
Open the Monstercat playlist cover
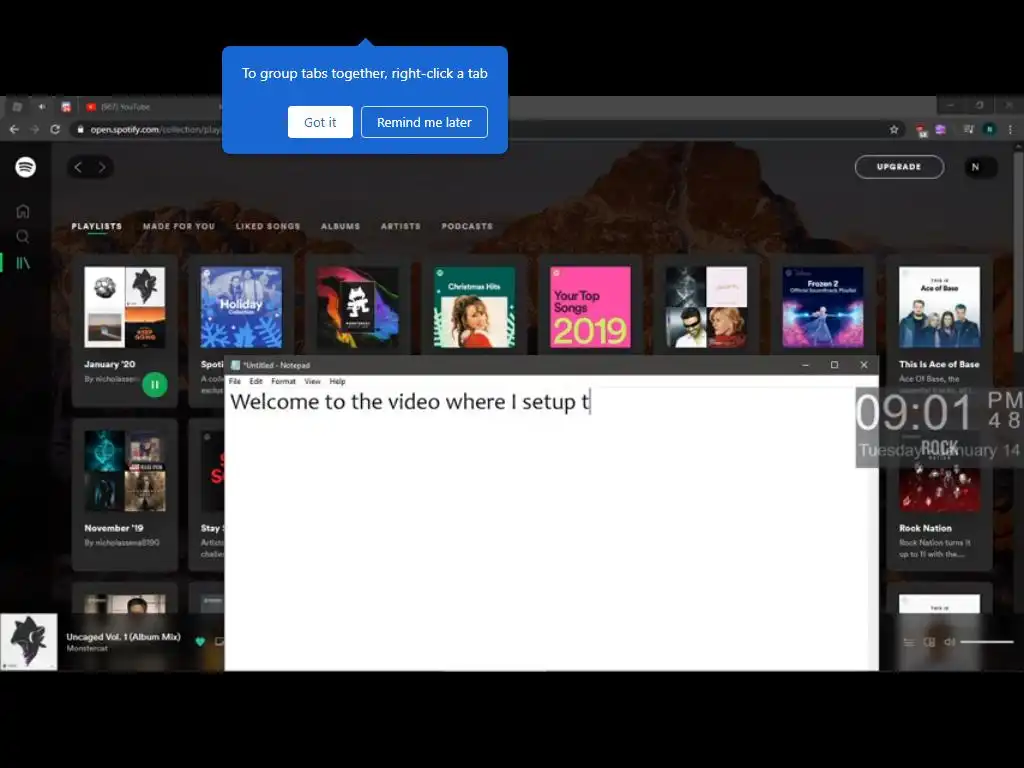(x=358, y=307)
